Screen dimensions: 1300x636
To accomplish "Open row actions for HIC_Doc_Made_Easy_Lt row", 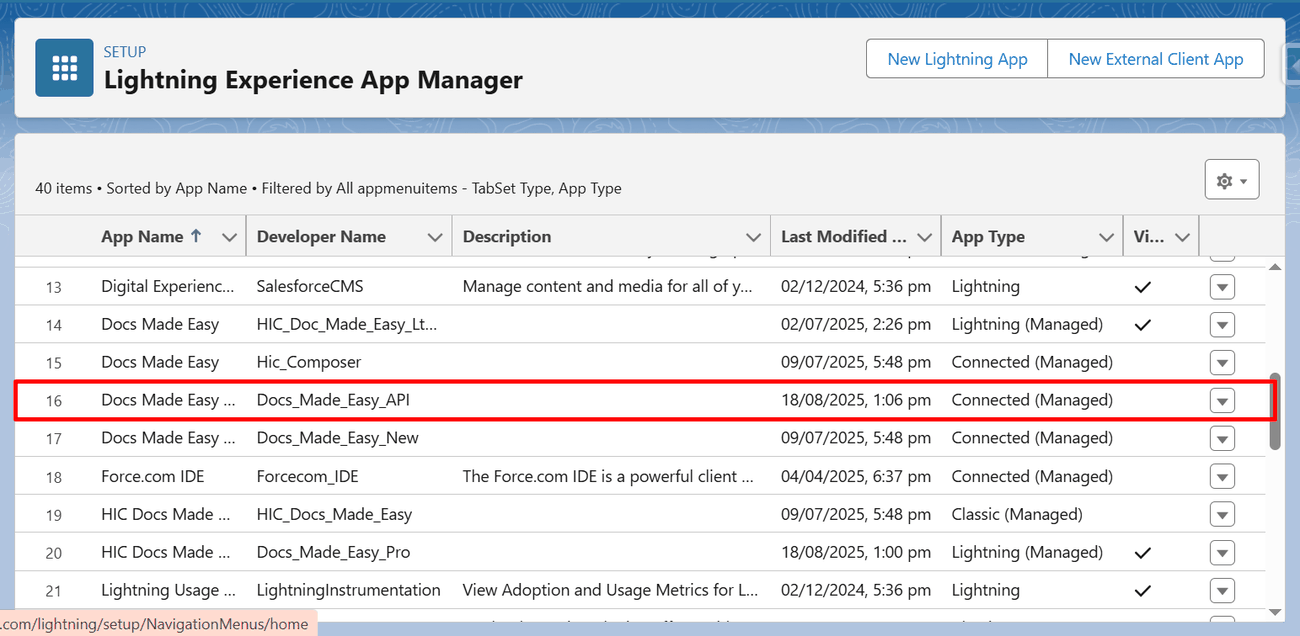I will tap(1222, 325).
